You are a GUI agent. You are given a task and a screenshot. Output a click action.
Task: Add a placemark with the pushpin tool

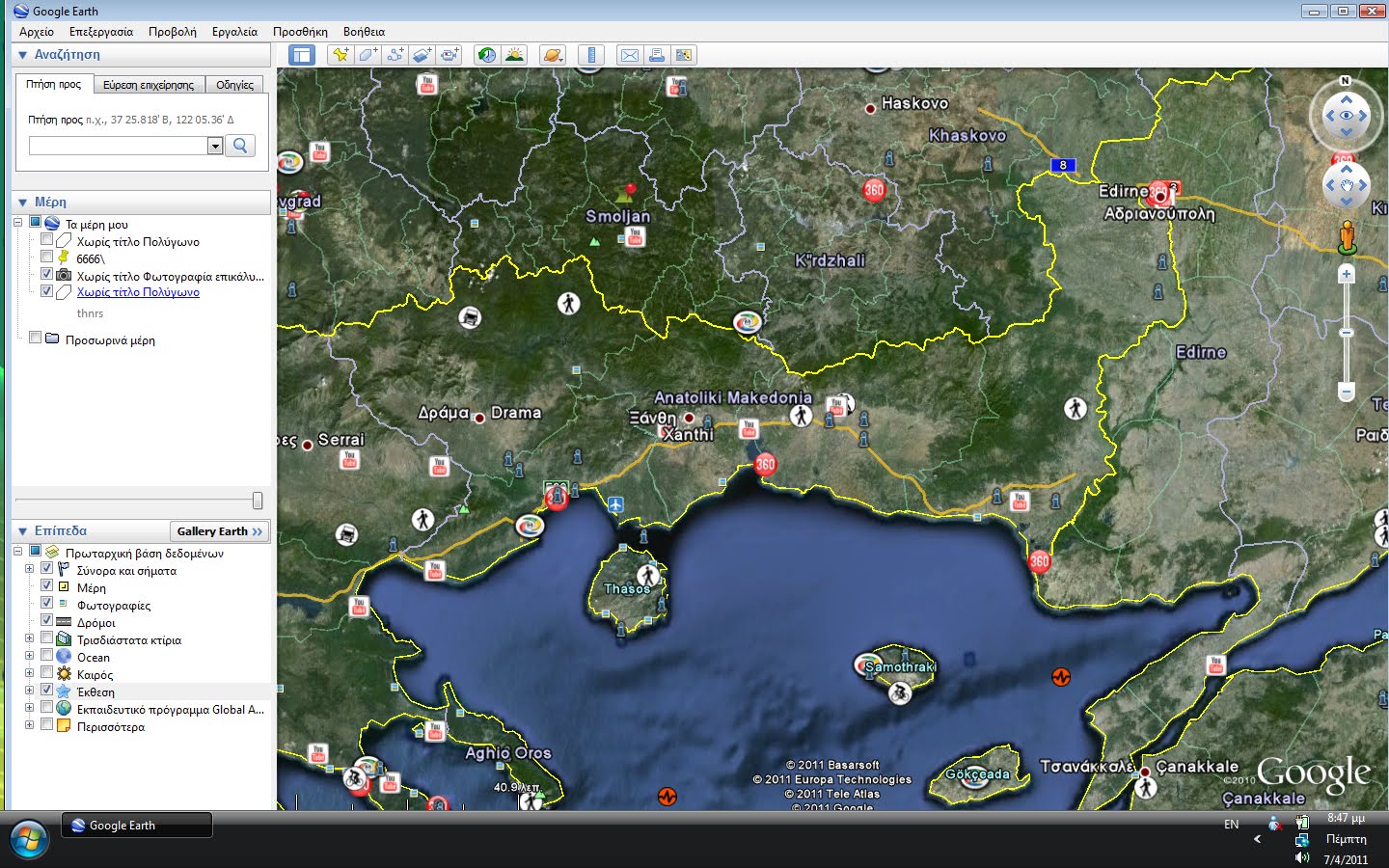coord(340,55)
